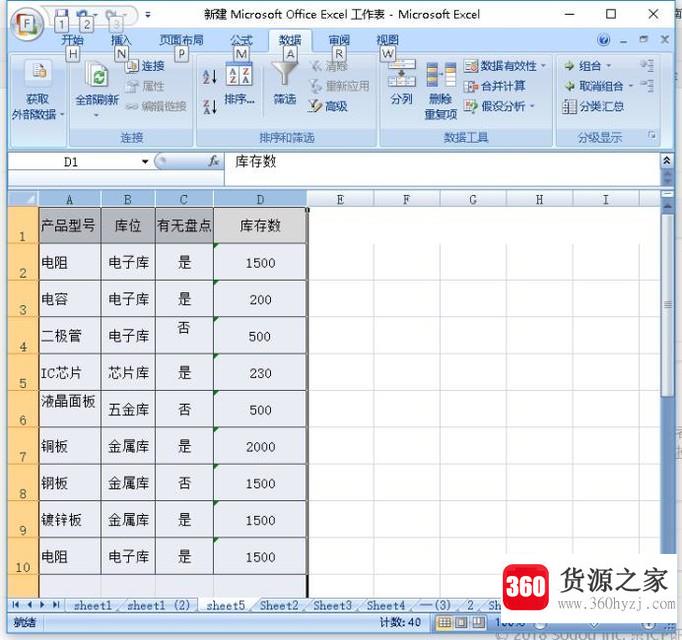Switch to sheet1 tab

pyautogui.click(x=93, y=605)
